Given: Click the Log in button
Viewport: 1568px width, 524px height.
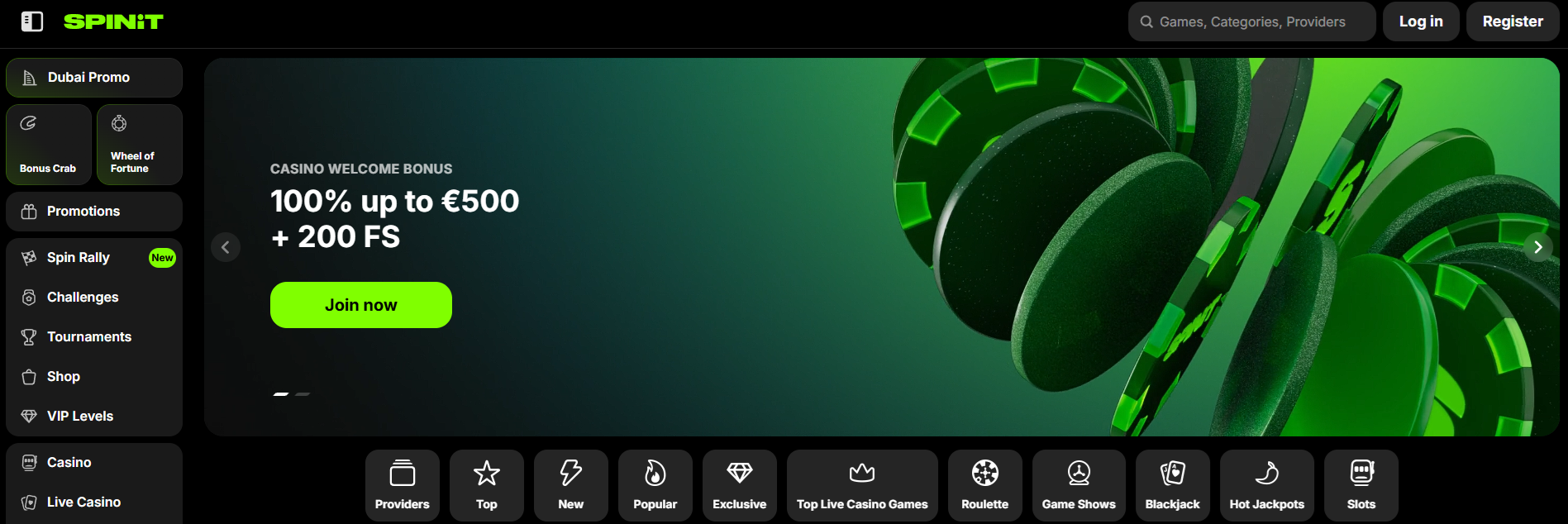Looking at the screenshot, I should [1421, 21].
